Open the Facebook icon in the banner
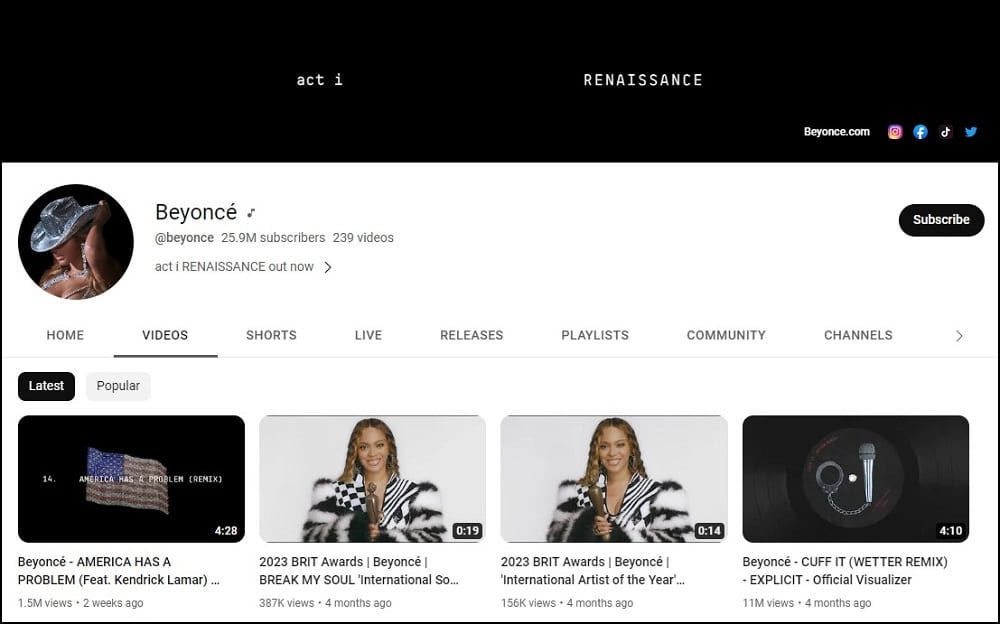 [x=920, y=132]
